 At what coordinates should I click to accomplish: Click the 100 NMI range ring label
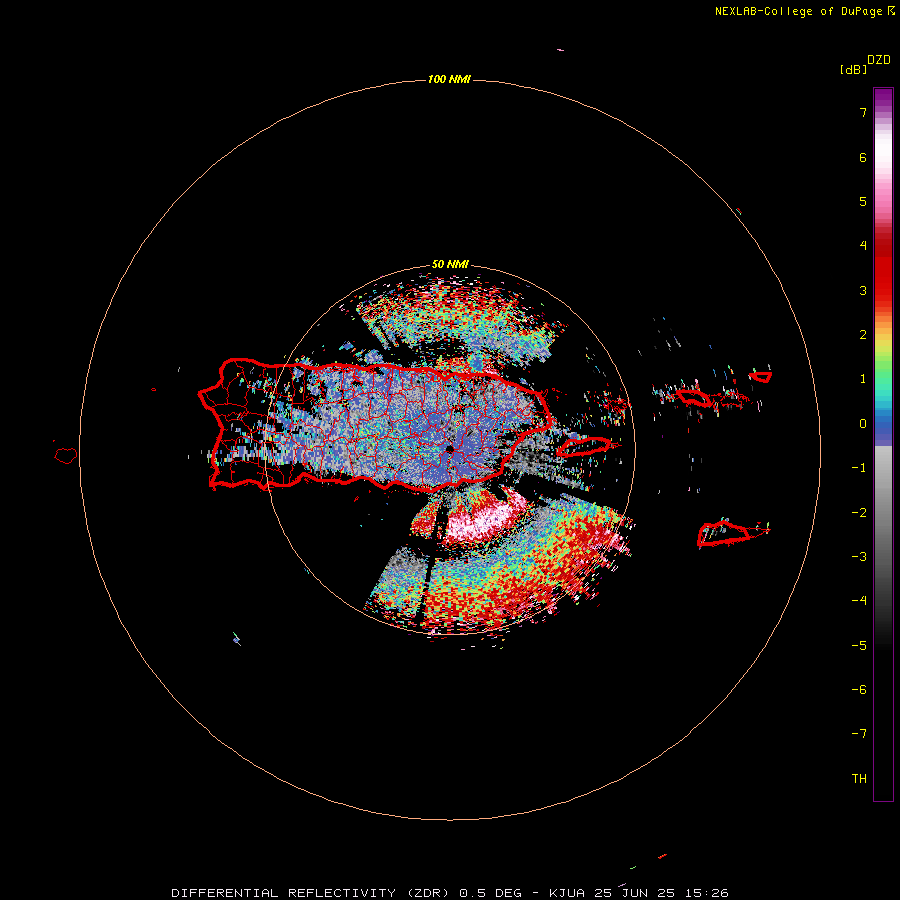449,79
